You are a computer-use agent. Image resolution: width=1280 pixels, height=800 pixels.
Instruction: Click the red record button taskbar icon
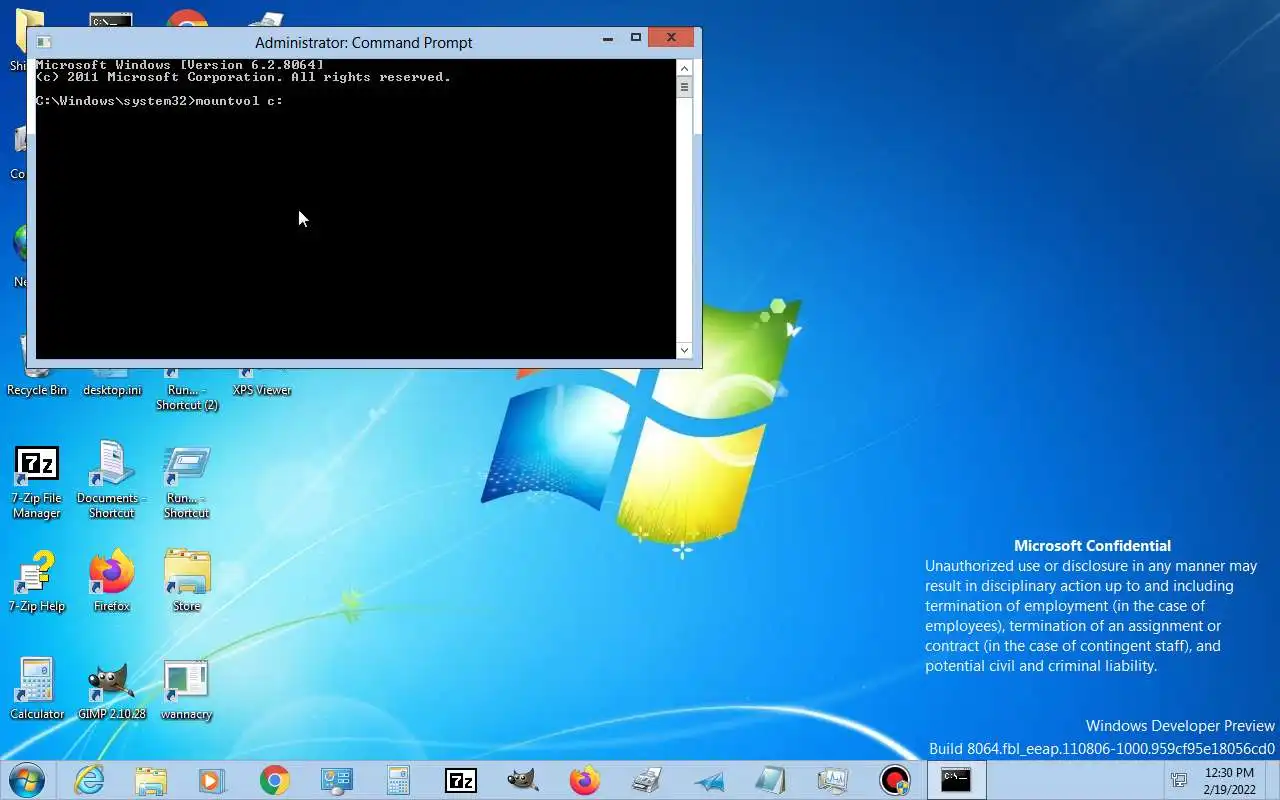(x=894, y=780)
